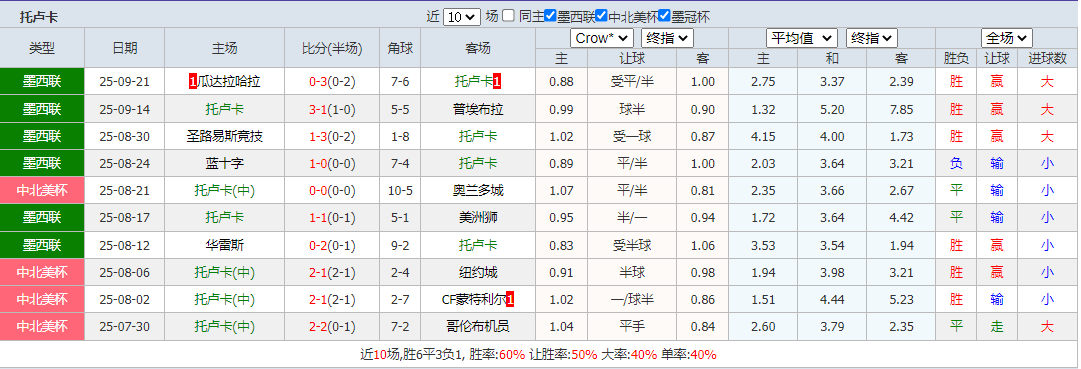Open the 全场 period dropdown
The image size is (1081, 369).
pos(1007,39)
